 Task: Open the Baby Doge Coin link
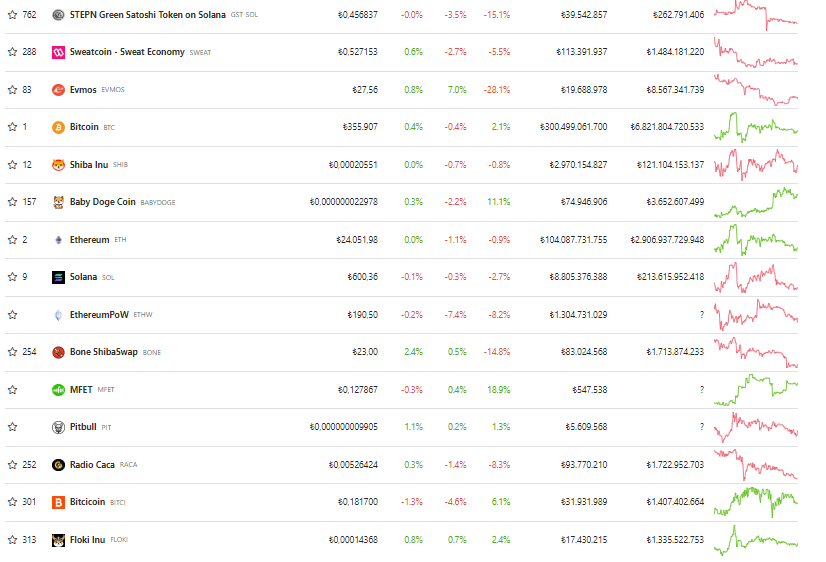click(x=103, y=202)
